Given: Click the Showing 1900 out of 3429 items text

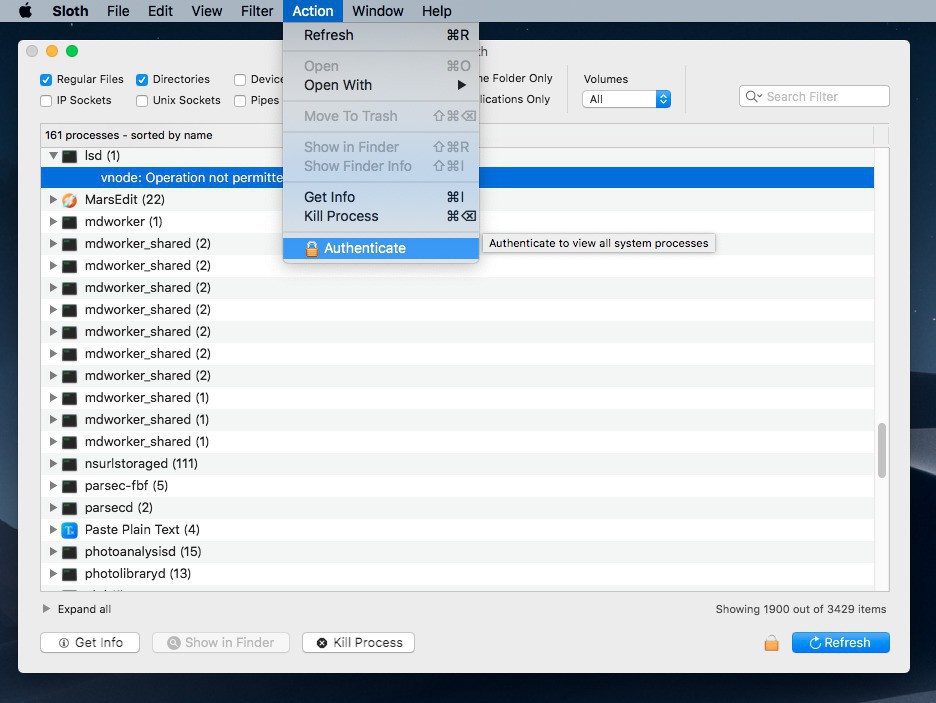Looking at the screenshot, I should [x=800, y=609].
